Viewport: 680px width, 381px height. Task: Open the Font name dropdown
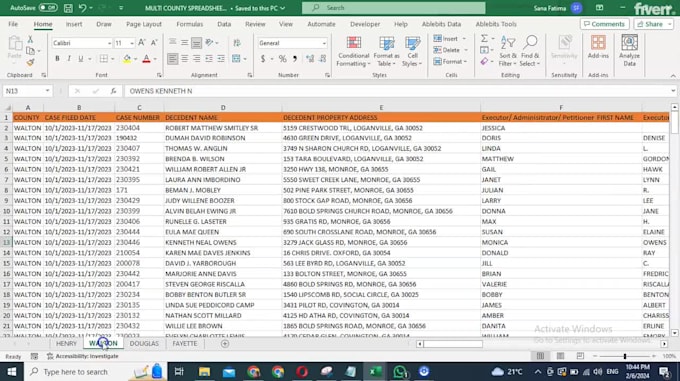tap(109, 43)
